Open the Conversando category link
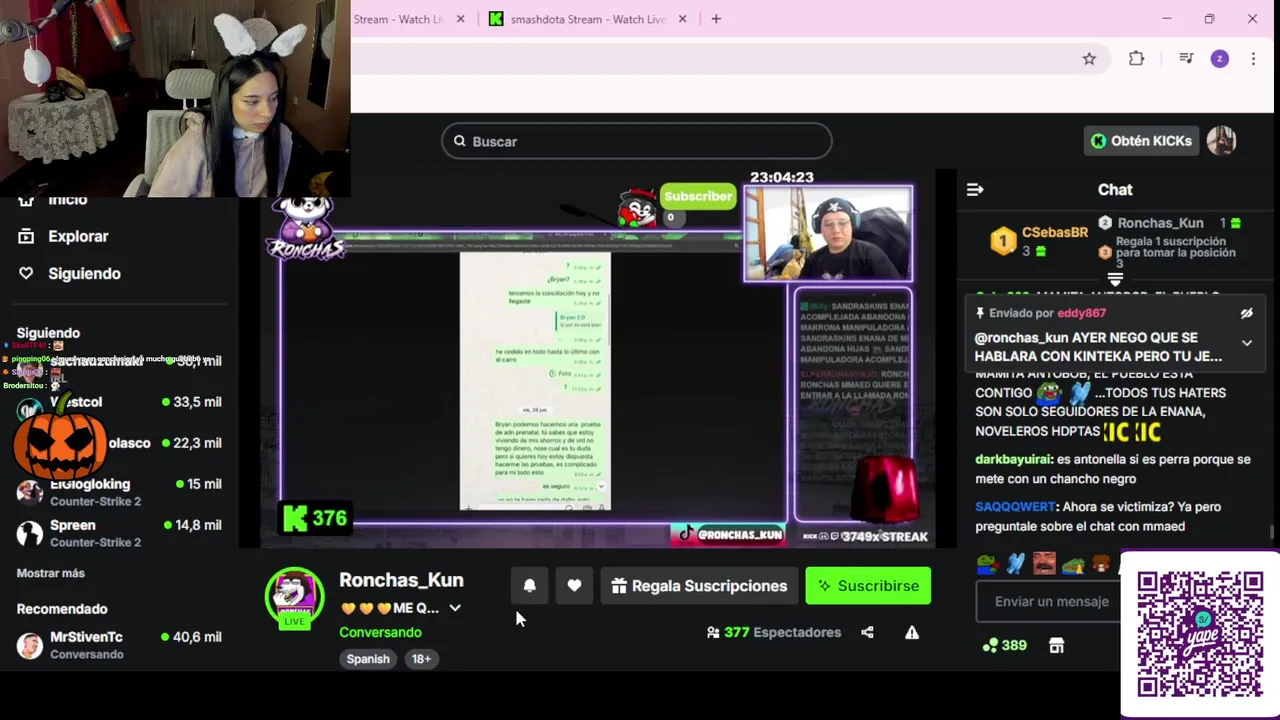This screenshot has height=720, width=1280. click(380, 632)
